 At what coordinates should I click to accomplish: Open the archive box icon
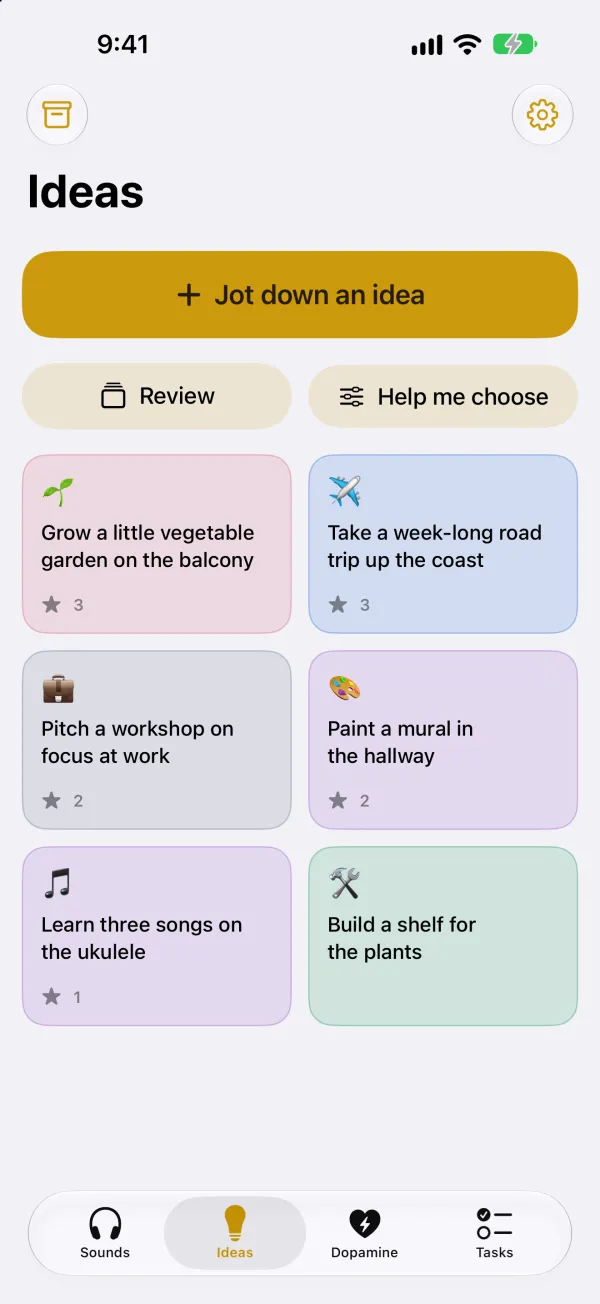(57, 115)
